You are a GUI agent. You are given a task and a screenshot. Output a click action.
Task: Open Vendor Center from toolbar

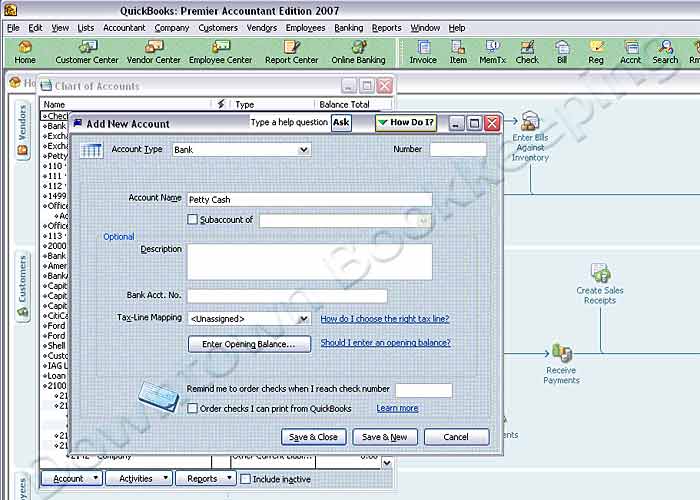click(x=154, y=53)
